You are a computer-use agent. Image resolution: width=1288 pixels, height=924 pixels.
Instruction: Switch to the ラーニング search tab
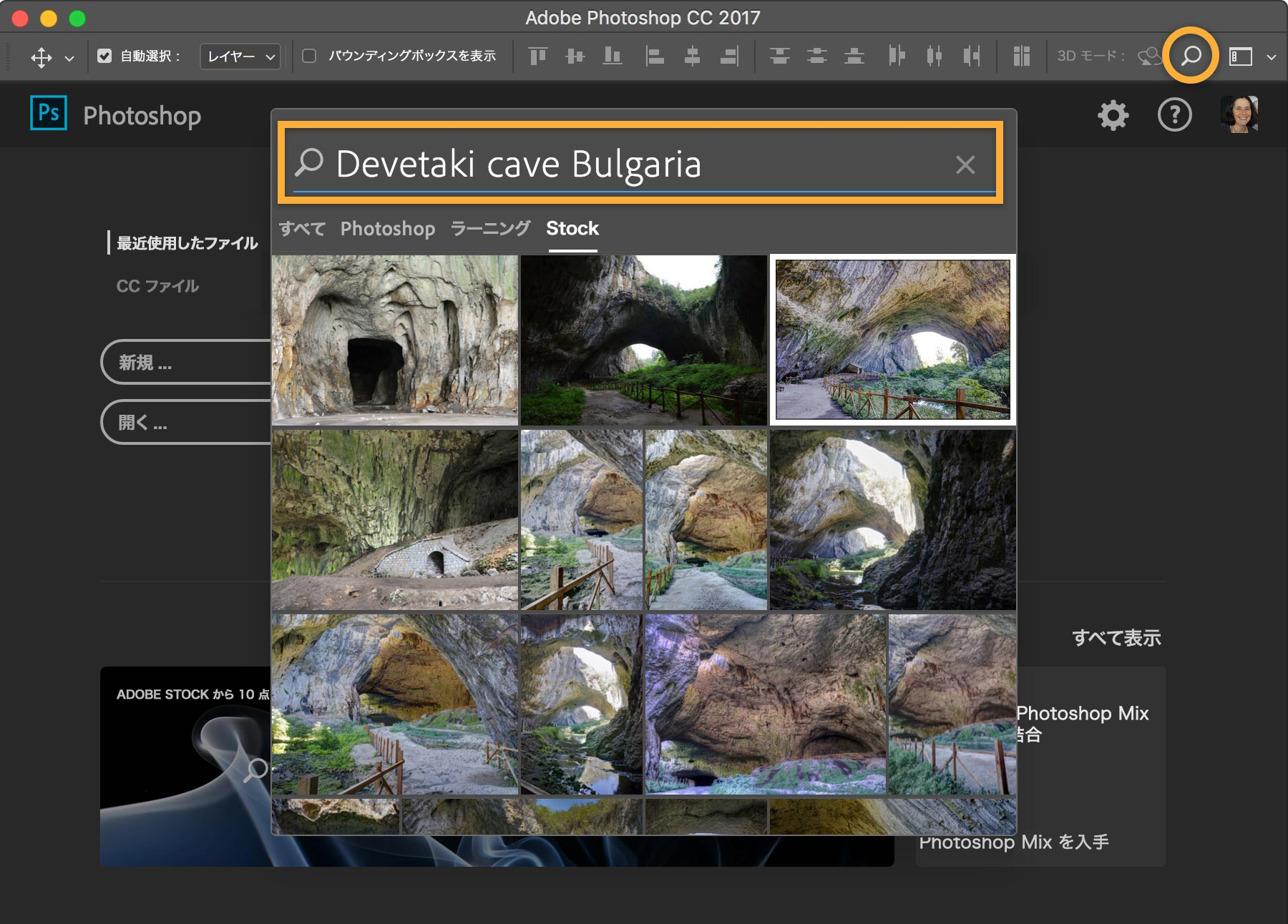[x=490, y=228]
